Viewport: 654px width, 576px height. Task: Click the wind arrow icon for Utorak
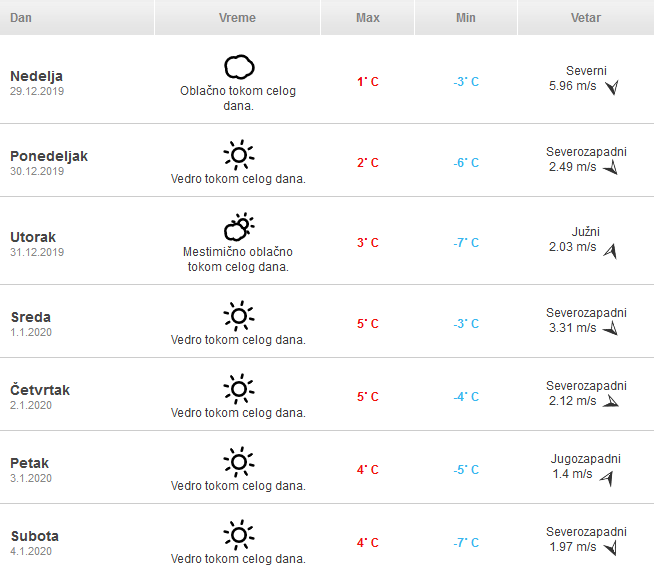610,252
